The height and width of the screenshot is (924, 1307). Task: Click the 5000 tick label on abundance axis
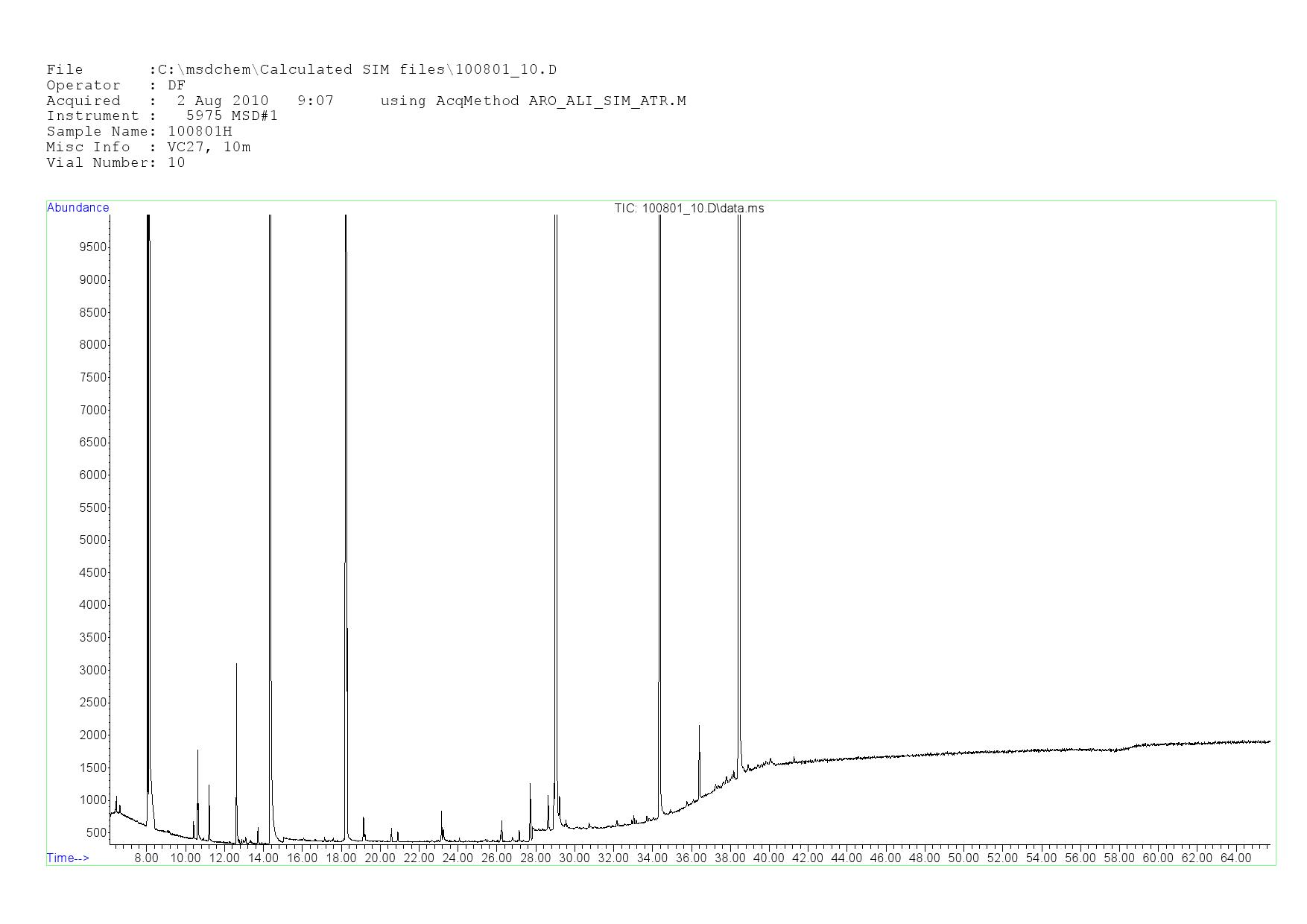[x=92, y=539]
